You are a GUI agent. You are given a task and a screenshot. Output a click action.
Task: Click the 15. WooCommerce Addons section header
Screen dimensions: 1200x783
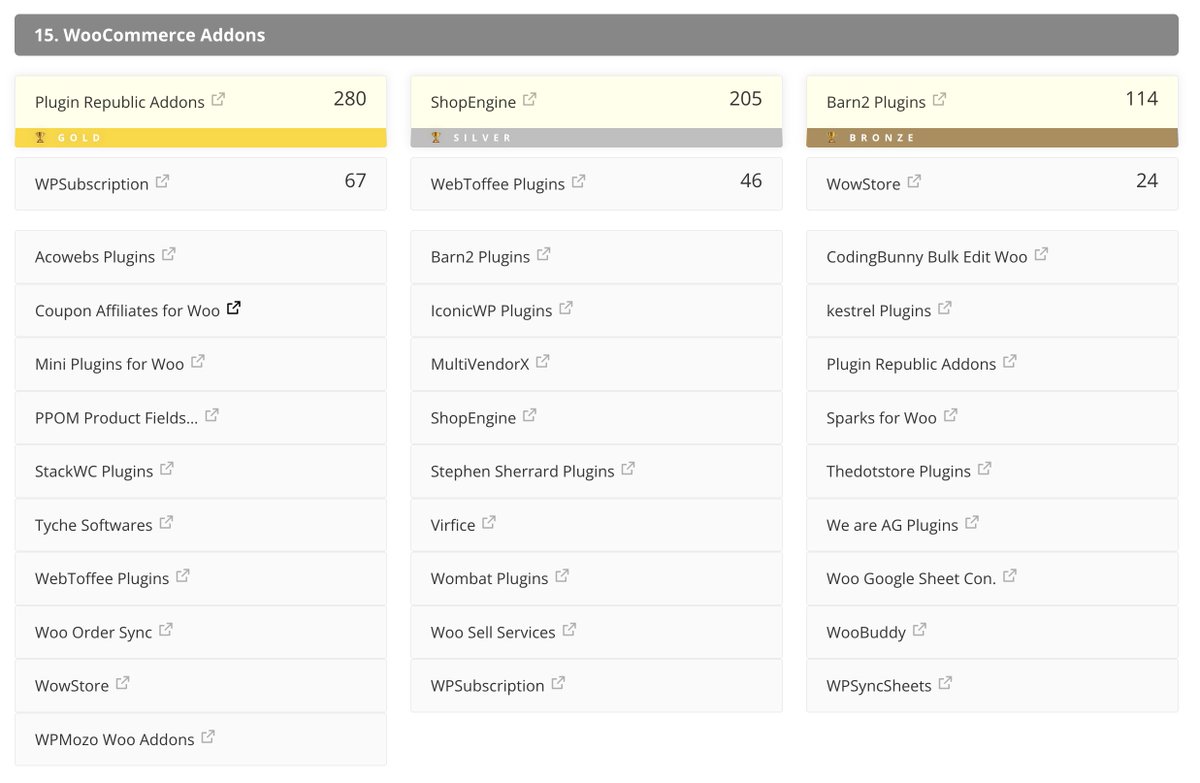(596, 35)
